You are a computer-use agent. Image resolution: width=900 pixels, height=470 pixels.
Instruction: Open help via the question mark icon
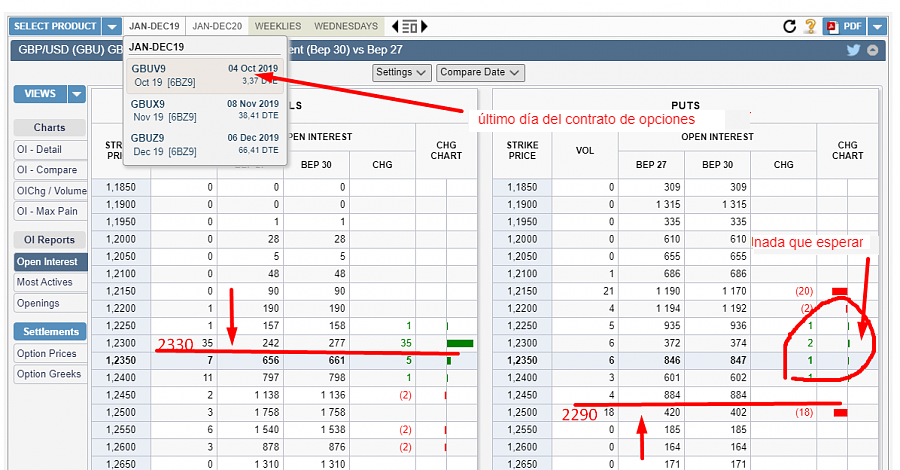click(810, 27)
